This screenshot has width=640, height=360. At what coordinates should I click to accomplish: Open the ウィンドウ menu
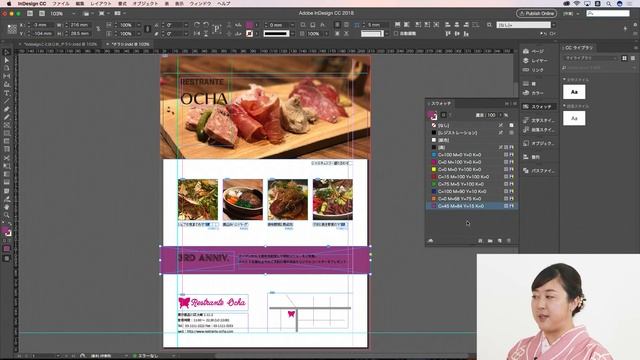[201, 3]
